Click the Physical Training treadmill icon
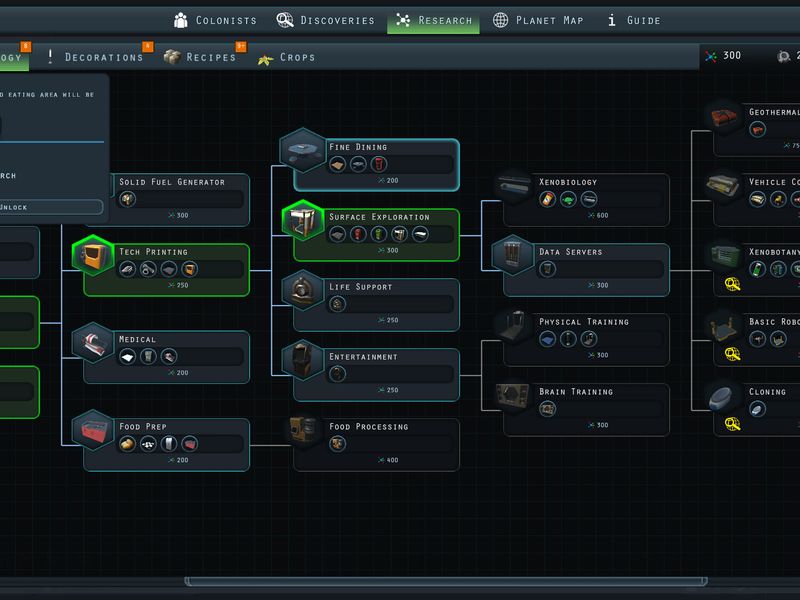This screenshot has height=600, width=800. [x=513, y=325]
